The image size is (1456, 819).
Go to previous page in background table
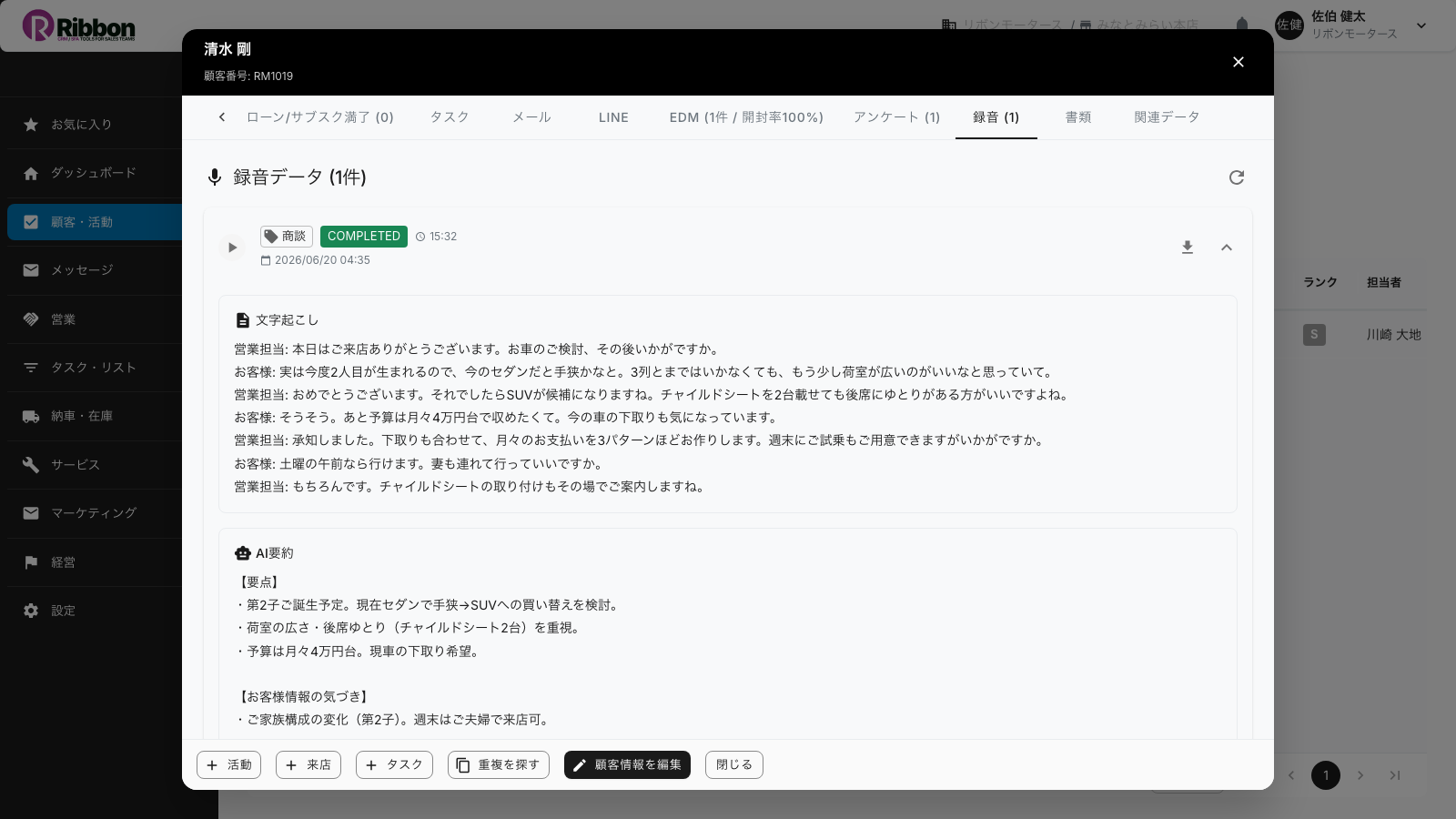(1291, 775)
